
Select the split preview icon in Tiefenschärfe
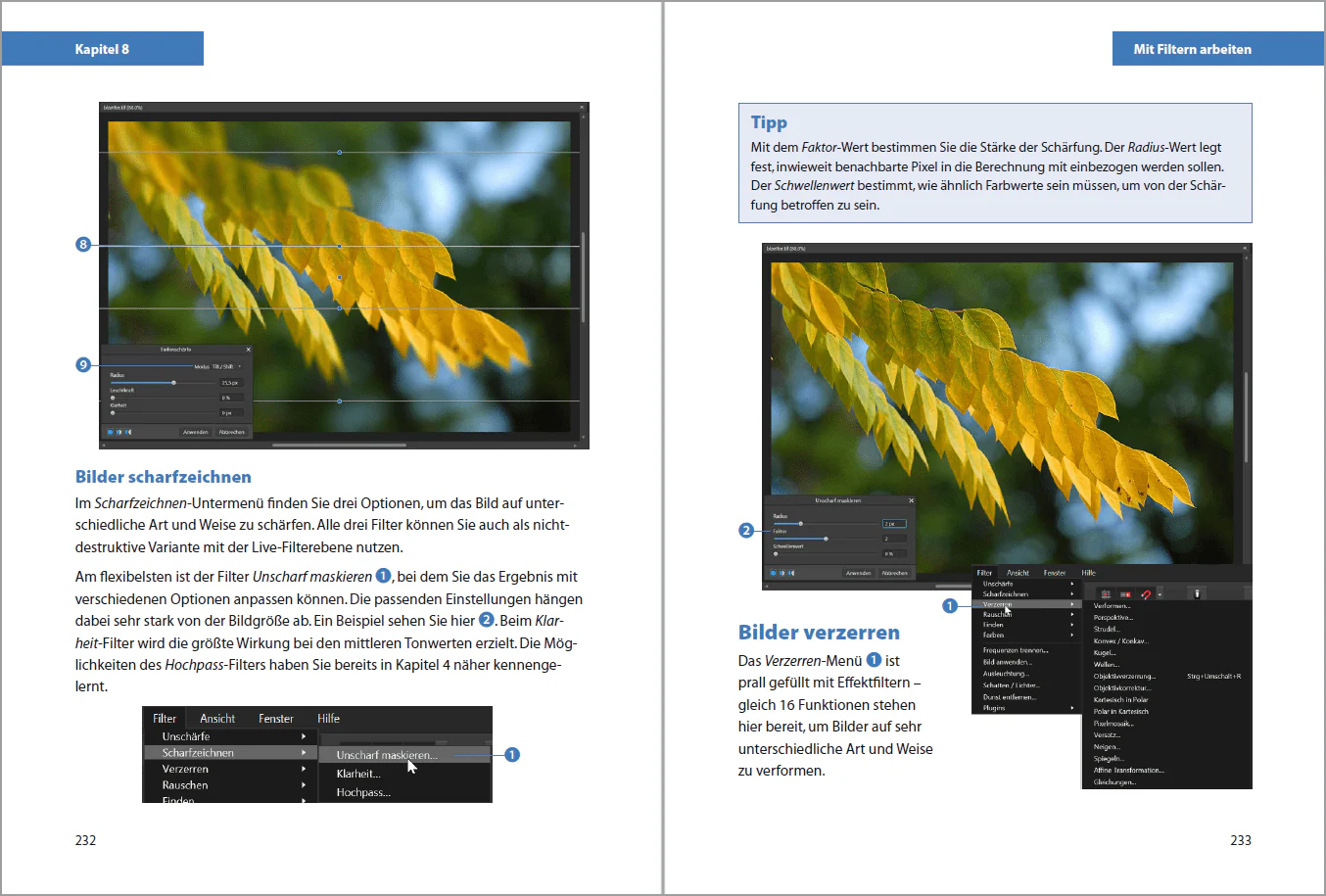point(118,432)
